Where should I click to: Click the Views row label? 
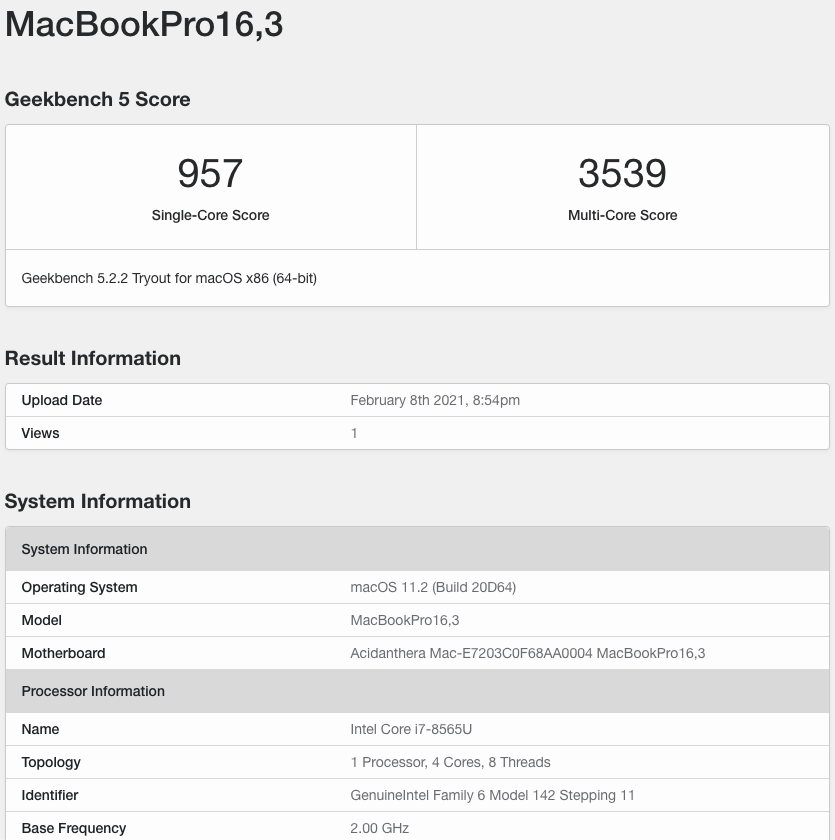pos(40,433)
